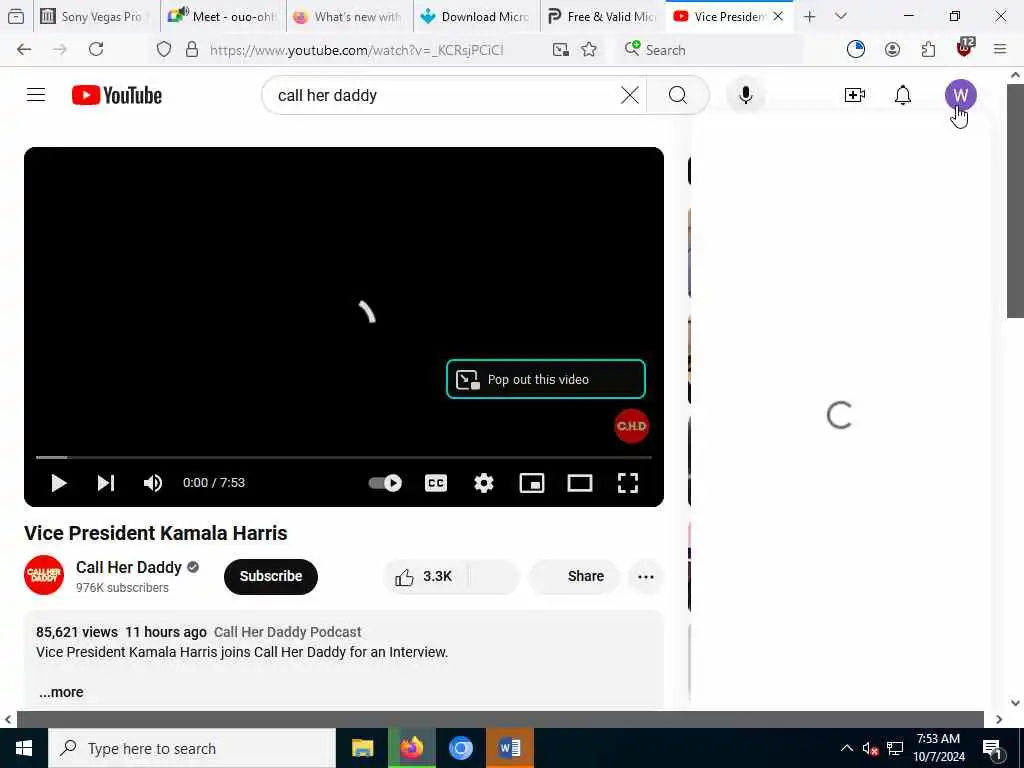Click the address bar URL
1024x768 pixels.
pos(357,50)
